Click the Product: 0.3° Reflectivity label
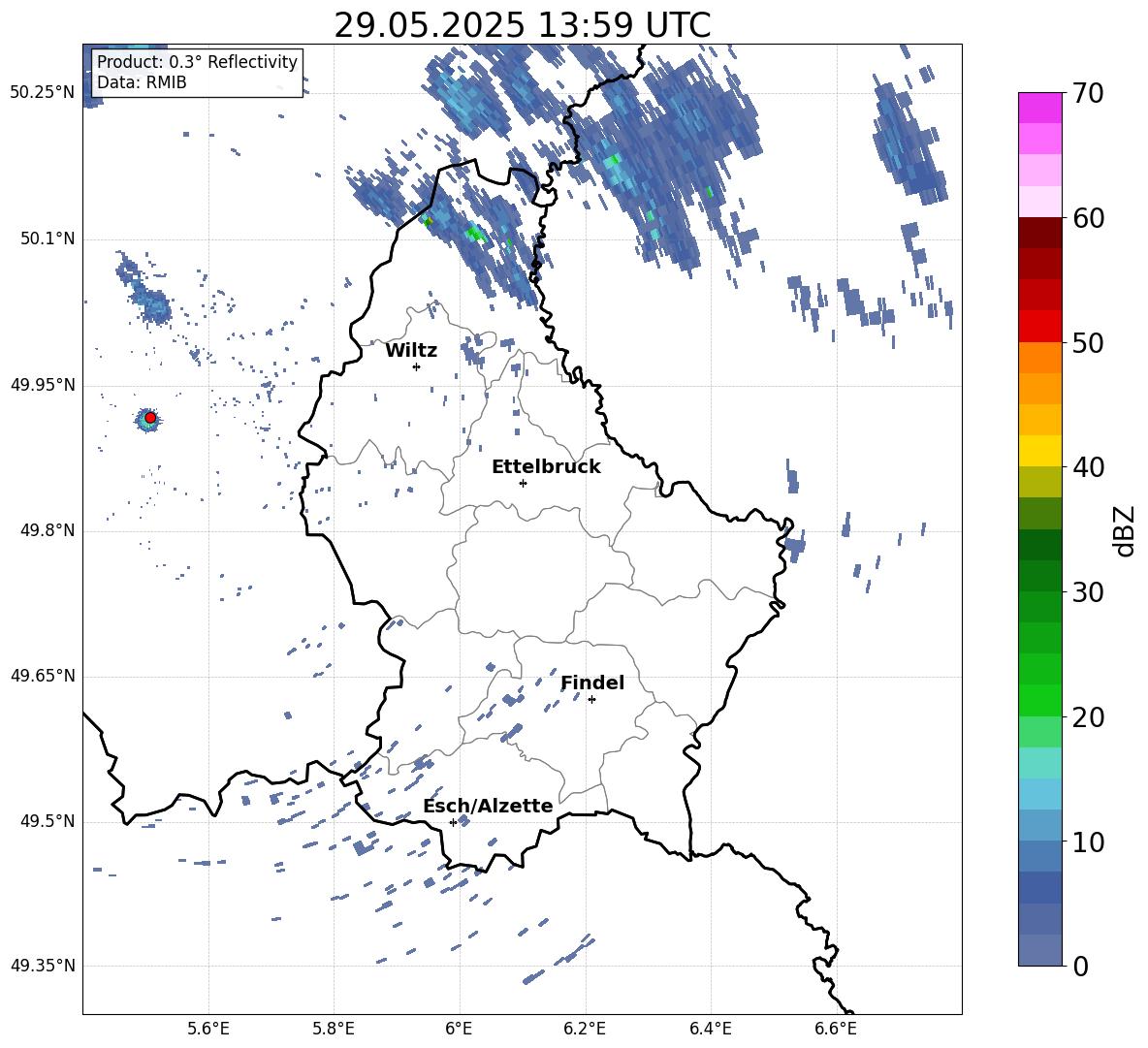The height and width of the screenshot is (1048, 1148). (197, 61)
